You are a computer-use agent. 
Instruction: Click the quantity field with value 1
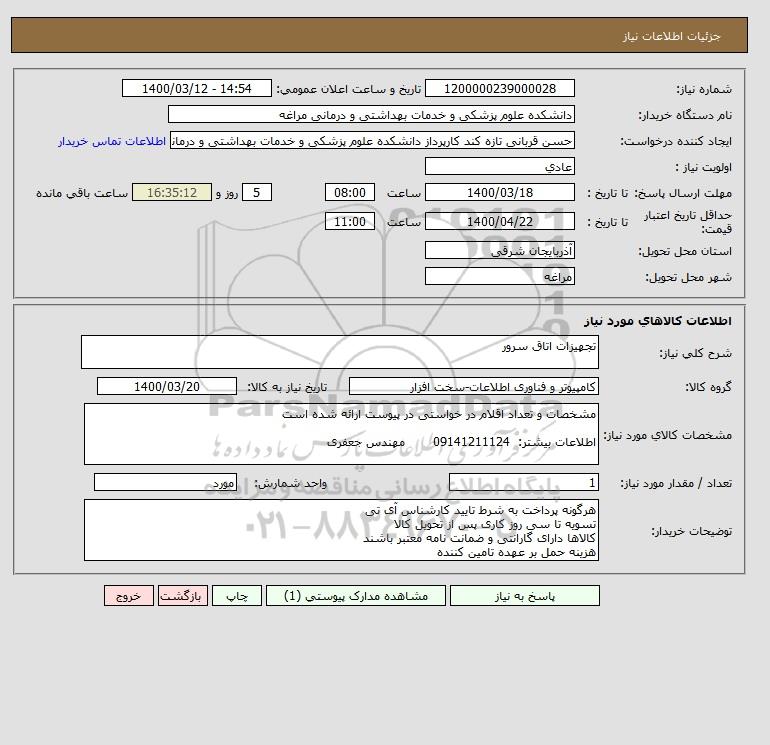coord(524,482)
